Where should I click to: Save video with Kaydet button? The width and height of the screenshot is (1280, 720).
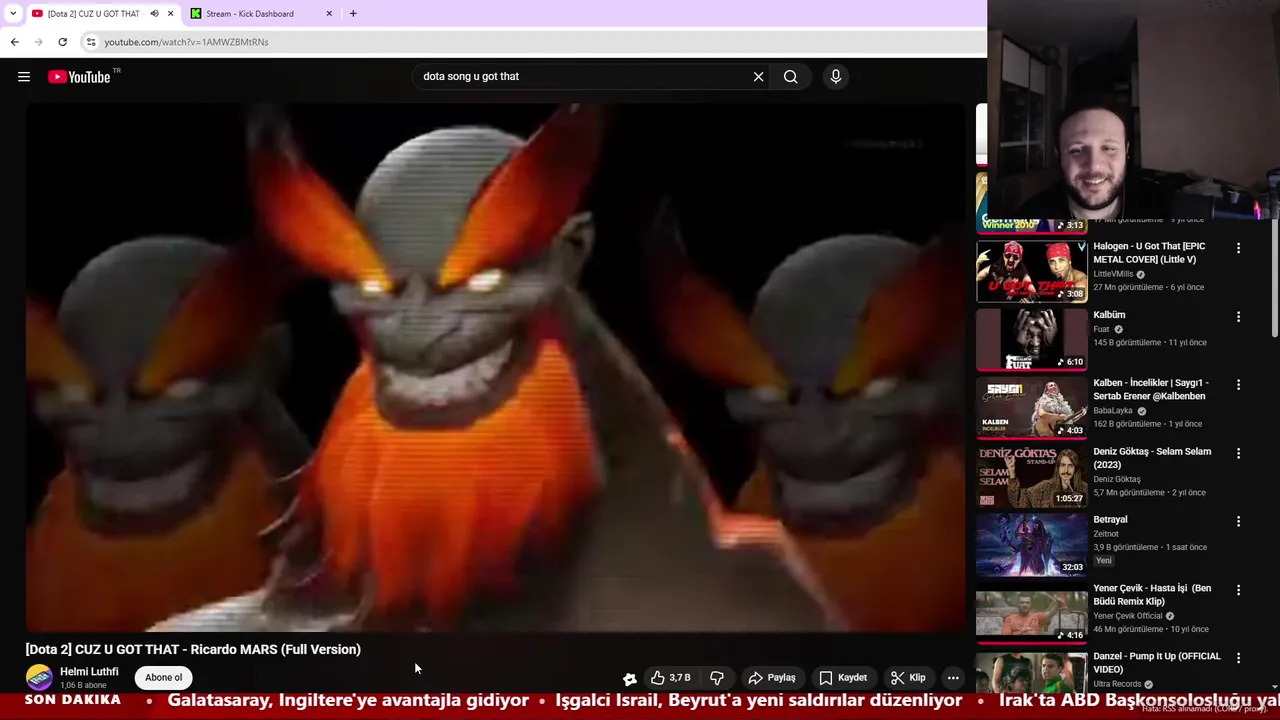(x=843, y=678)
